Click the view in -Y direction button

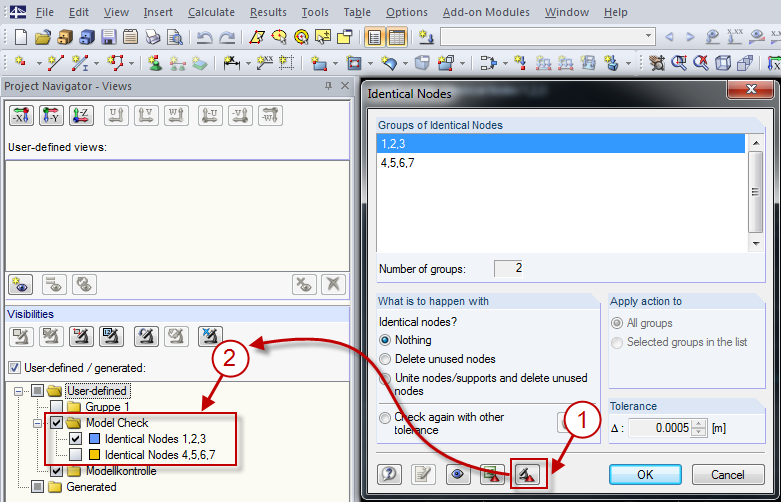51,116
